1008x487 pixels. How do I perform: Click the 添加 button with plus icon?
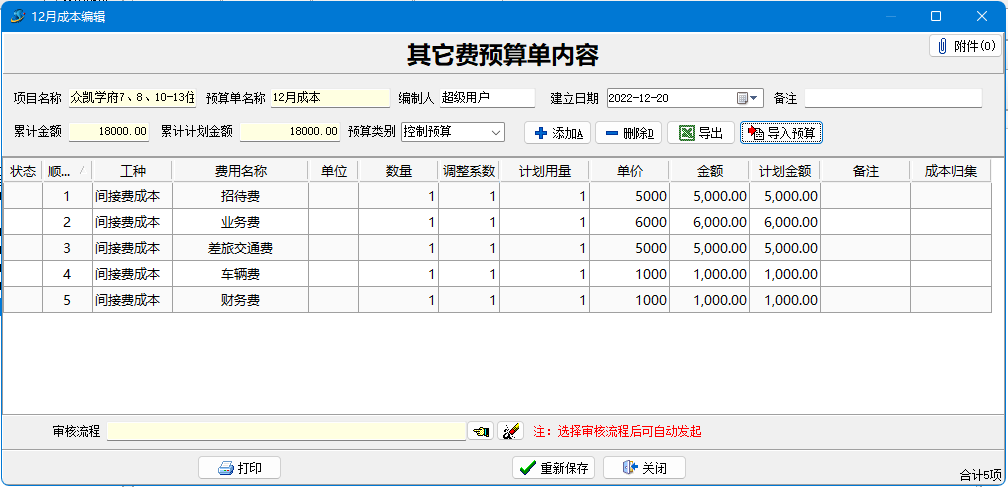coord(557,133)
